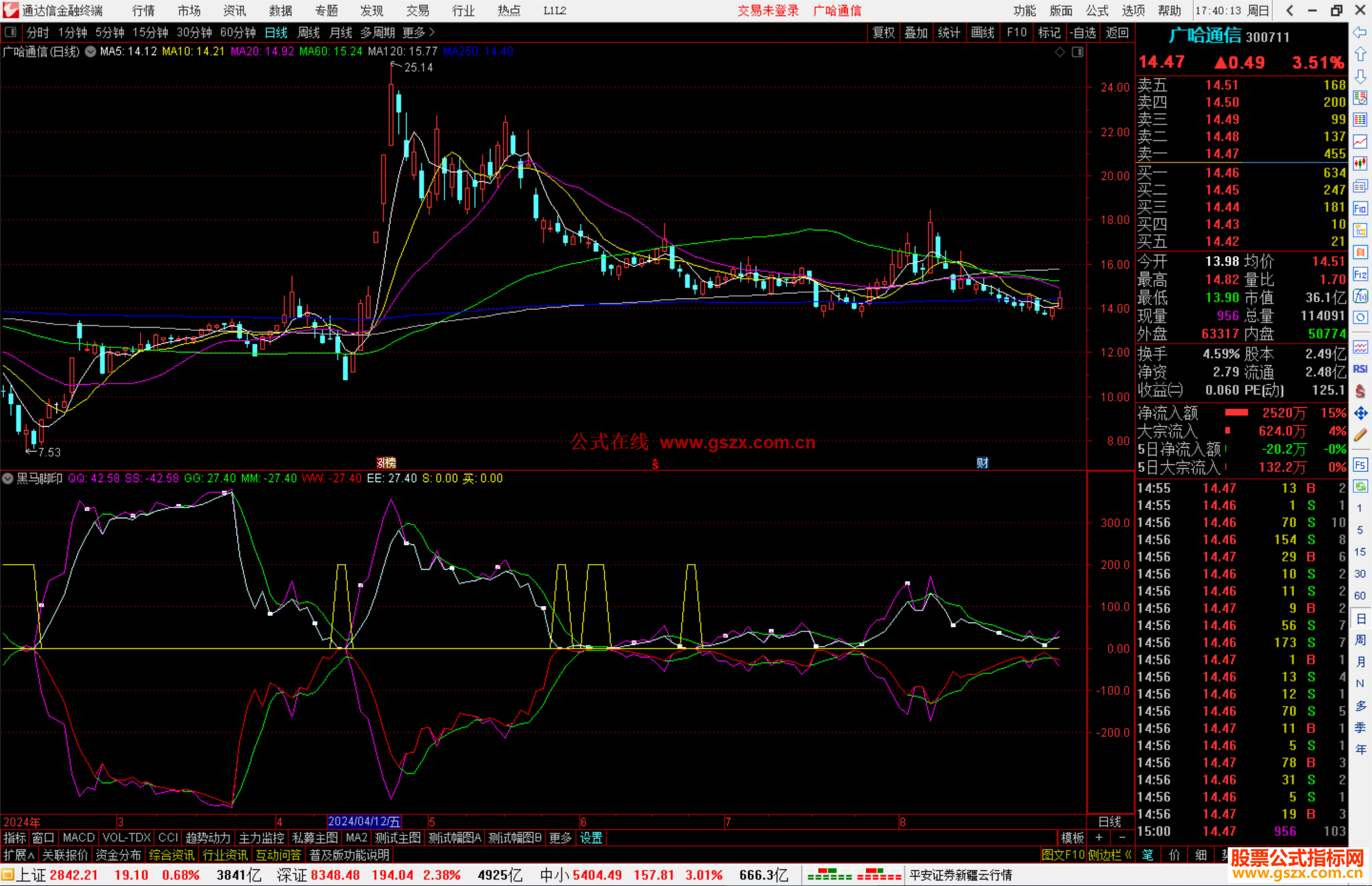This screenshot has height=886, width=1372.
Task: Open the 行情 menu
Action: (x=144, y=11)
